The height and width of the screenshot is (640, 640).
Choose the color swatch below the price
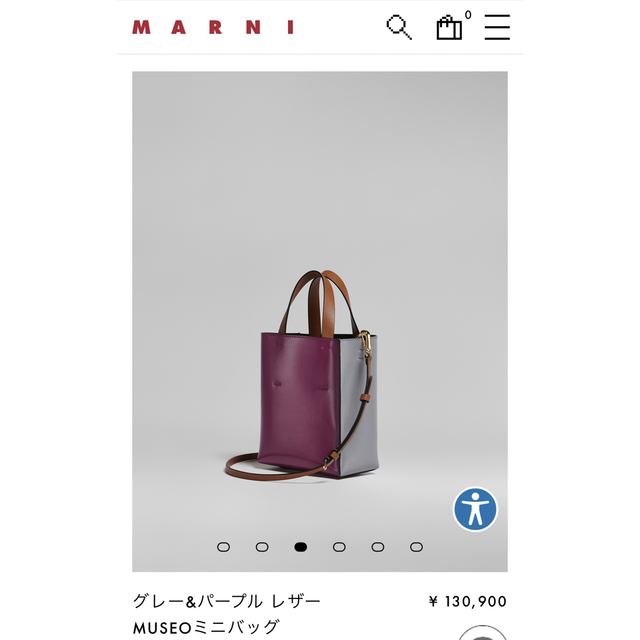pyautogui.click(x=482, y=633)
